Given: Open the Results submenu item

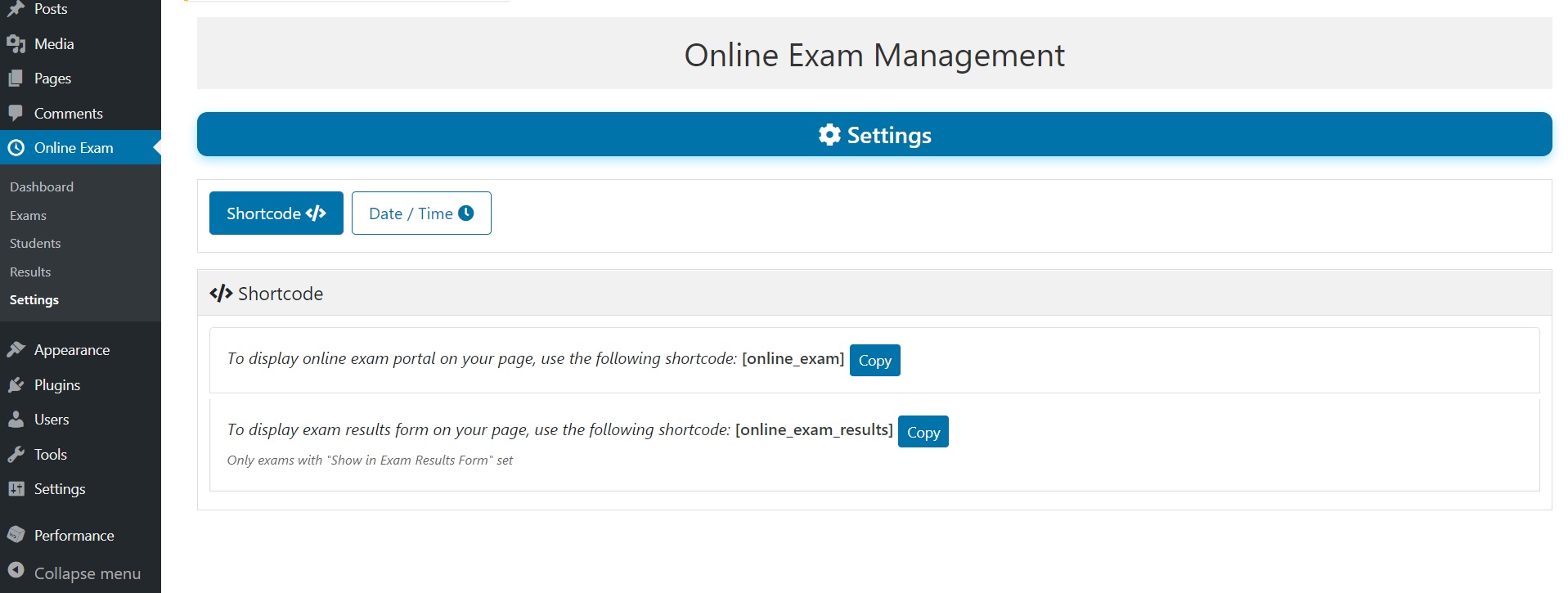Looking at the screenshot, I should pos(30,272).
